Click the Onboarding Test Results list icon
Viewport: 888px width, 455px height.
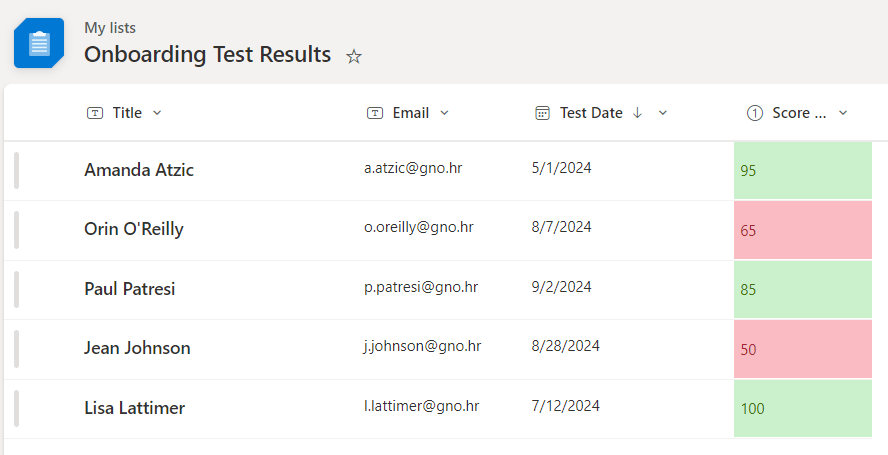tap(39, 43)
